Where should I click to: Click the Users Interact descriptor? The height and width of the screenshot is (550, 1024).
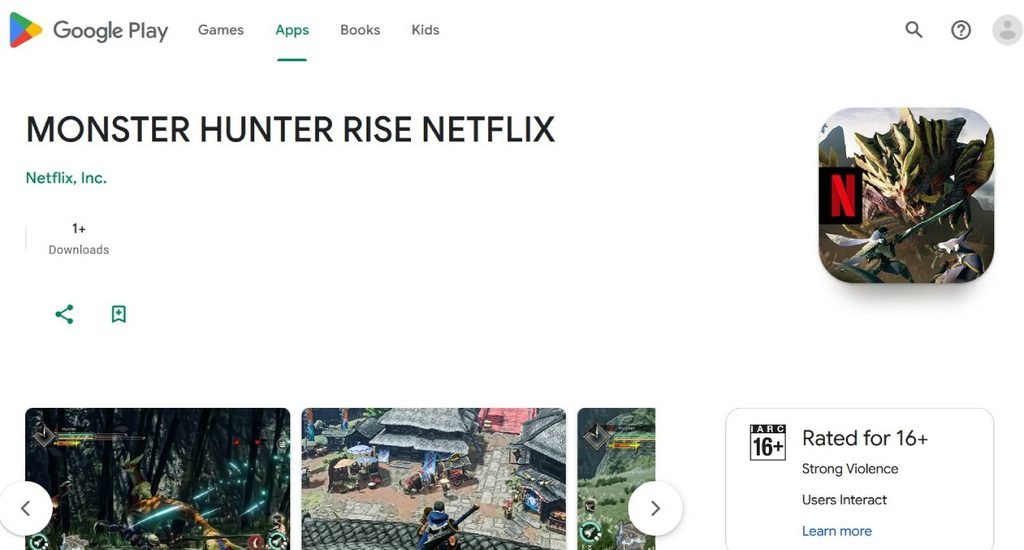[844, 500]
